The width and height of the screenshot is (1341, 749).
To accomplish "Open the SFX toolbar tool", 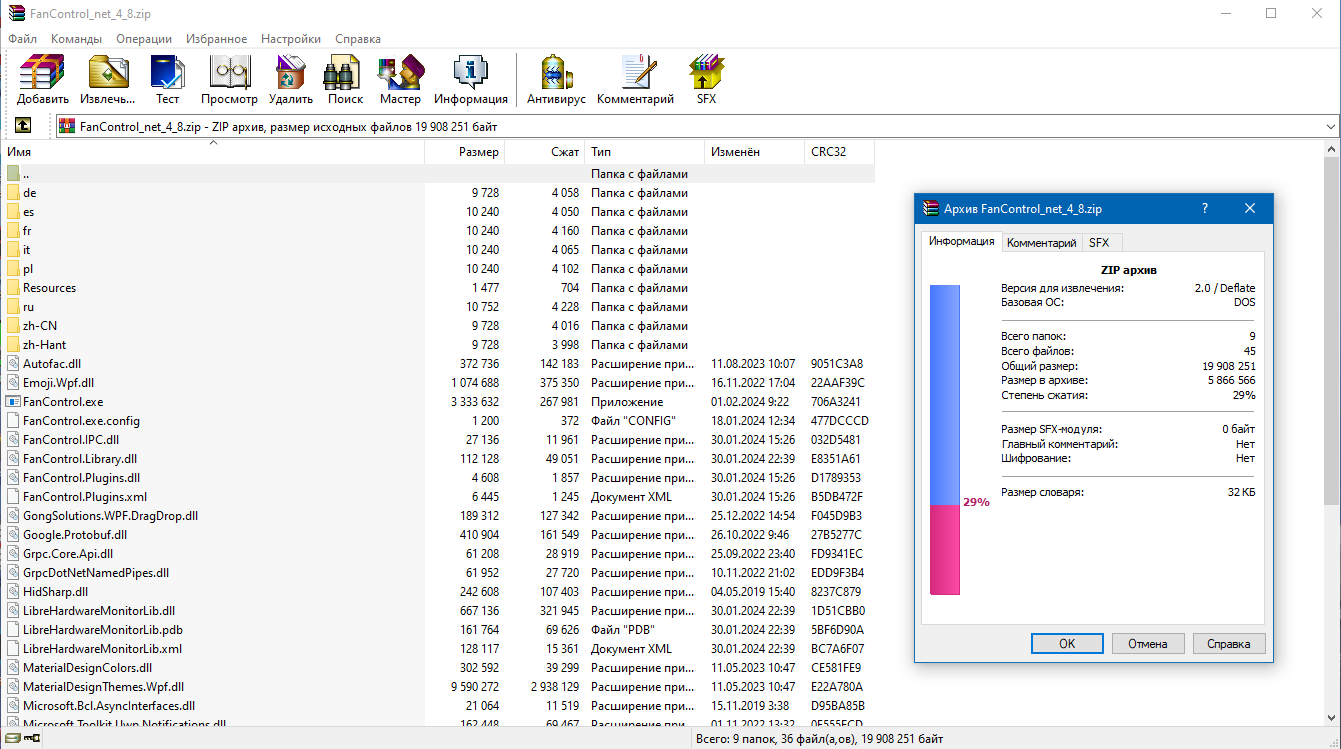I will (706, 80).
